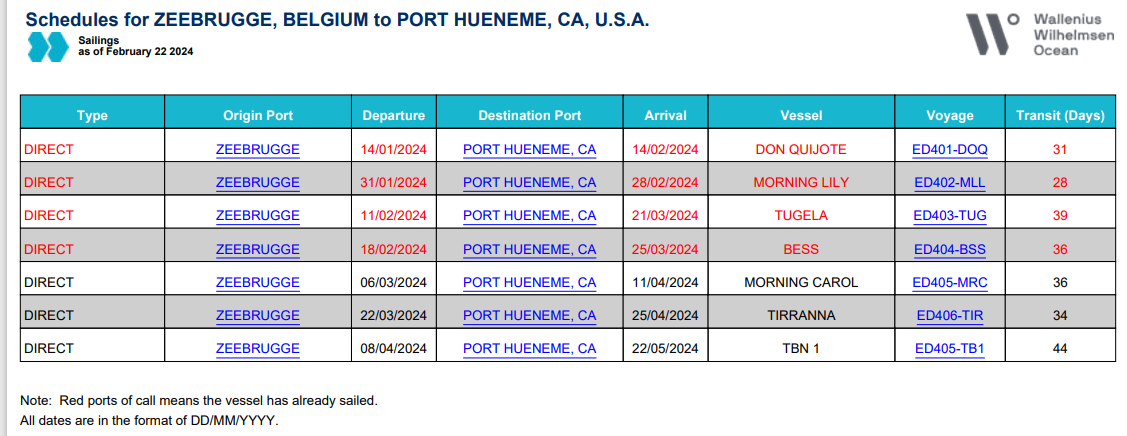Click ZEEBRUGGE origin link in TIRRANNA row
The image size is (1127, 436).
257,315
